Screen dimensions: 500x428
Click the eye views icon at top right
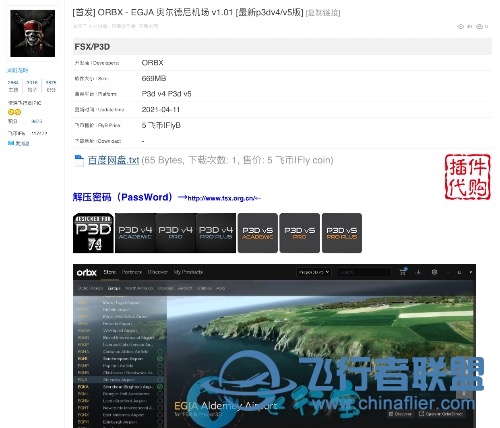pyautogui.click(x=460, y=26)
